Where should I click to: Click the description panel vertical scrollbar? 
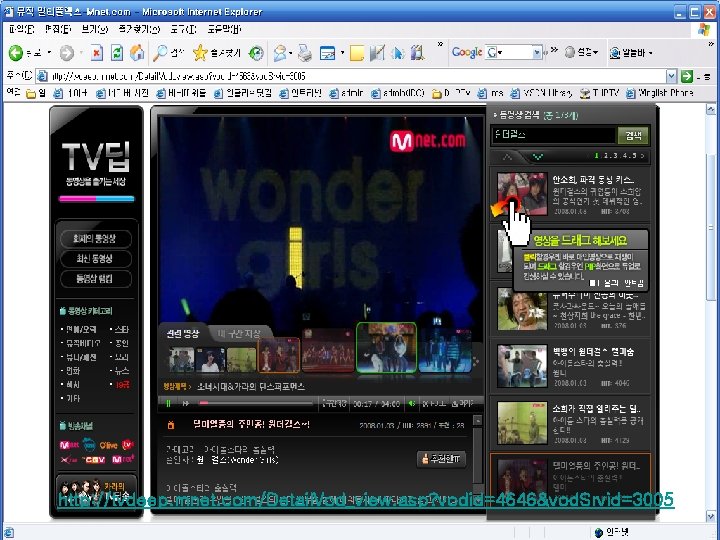point(478,452)
